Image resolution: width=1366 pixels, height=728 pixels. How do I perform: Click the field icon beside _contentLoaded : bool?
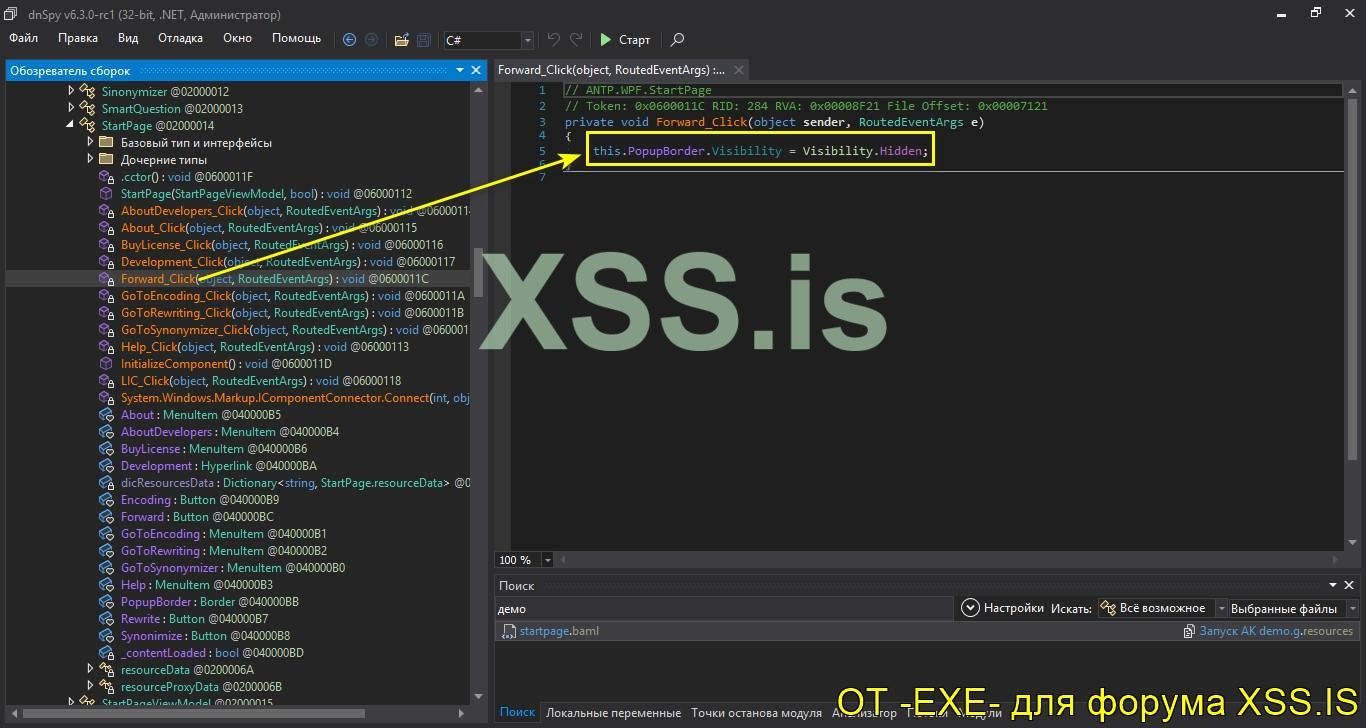pos(106,652)
